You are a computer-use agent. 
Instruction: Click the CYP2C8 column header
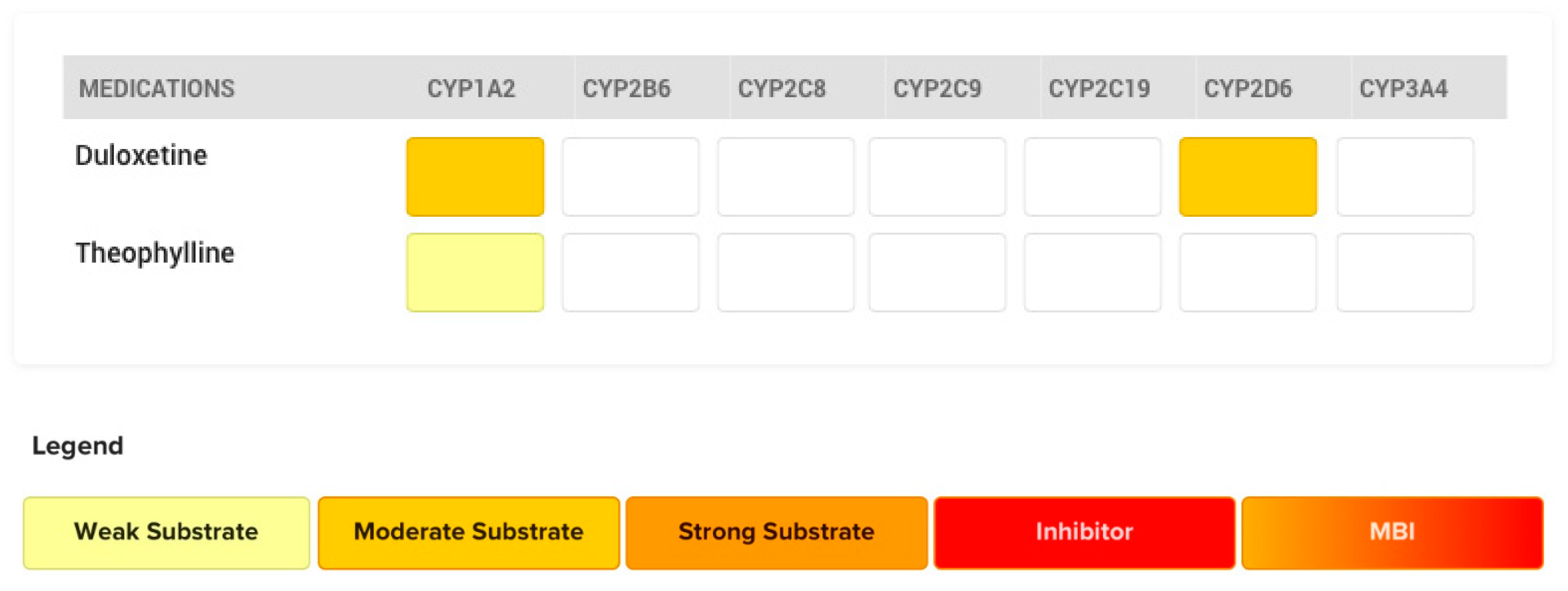point(781,89)
